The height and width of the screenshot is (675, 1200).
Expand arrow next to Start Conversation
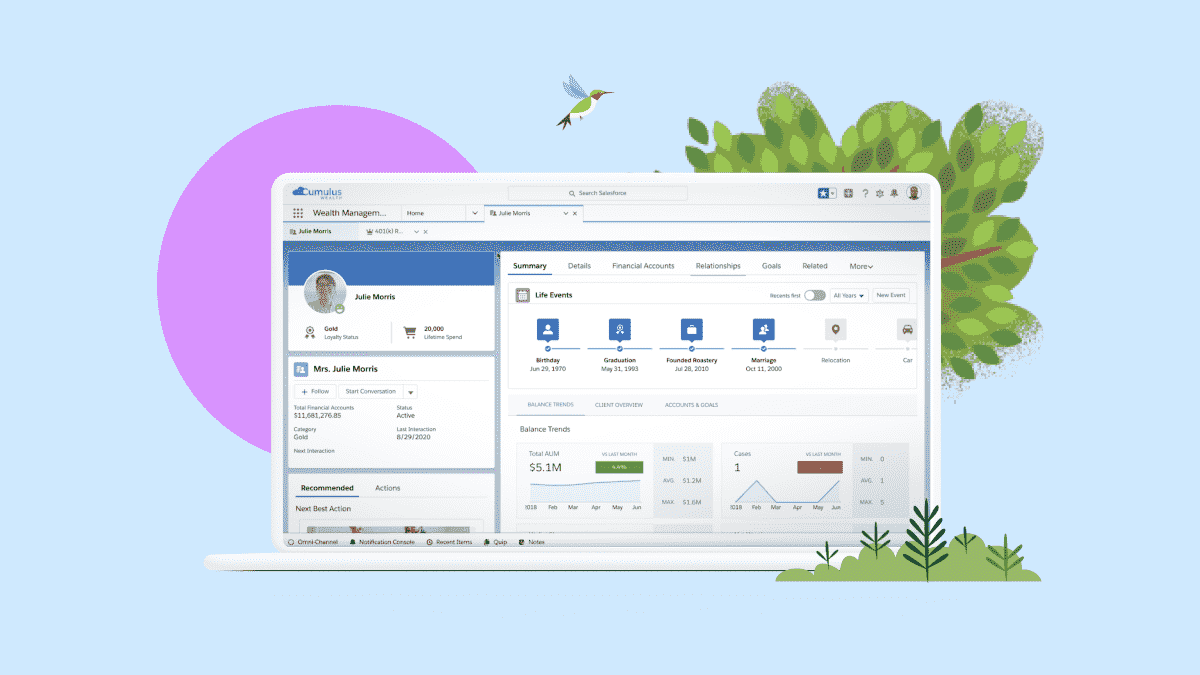[410, 392]
